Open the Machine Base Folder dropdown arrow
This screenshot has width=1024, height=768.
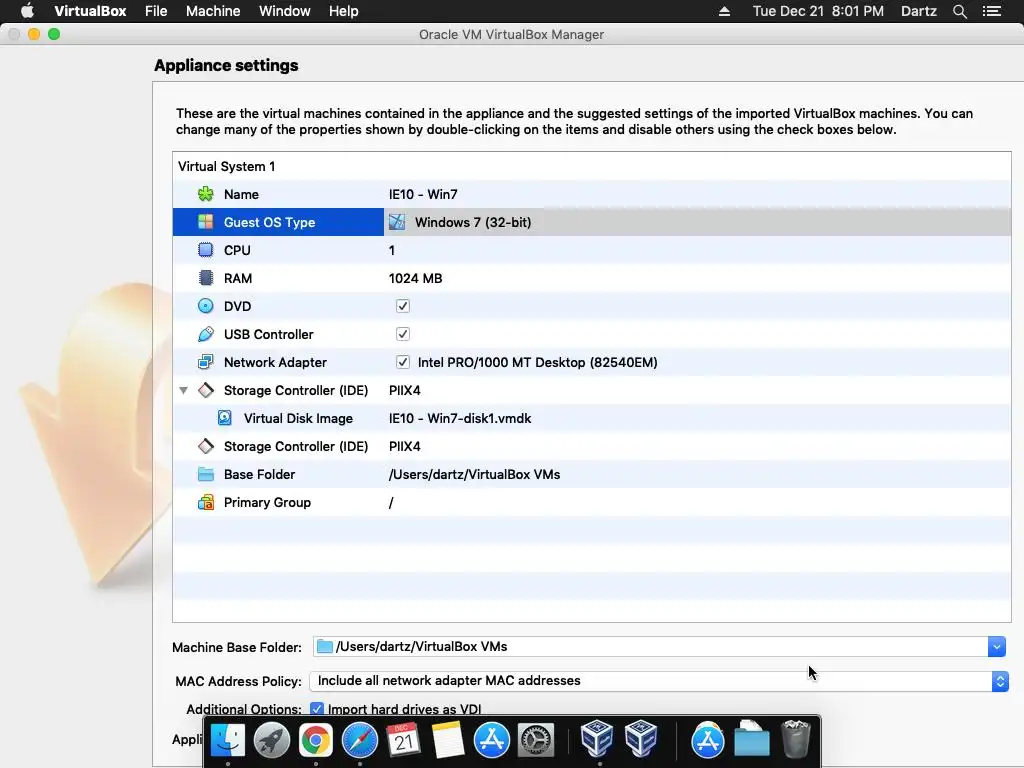pos(997,647)
